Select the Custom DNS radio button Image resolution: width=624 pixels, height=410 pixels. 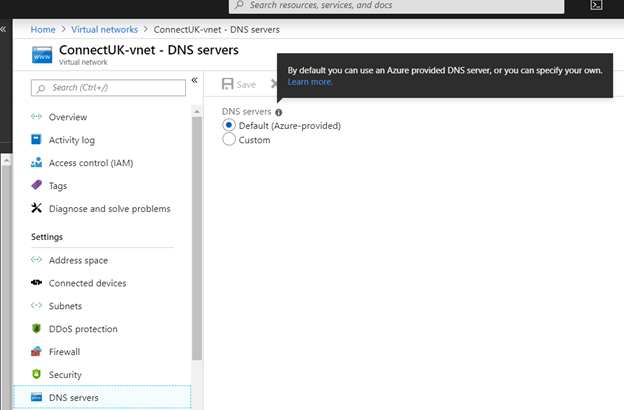coord(229,140)
